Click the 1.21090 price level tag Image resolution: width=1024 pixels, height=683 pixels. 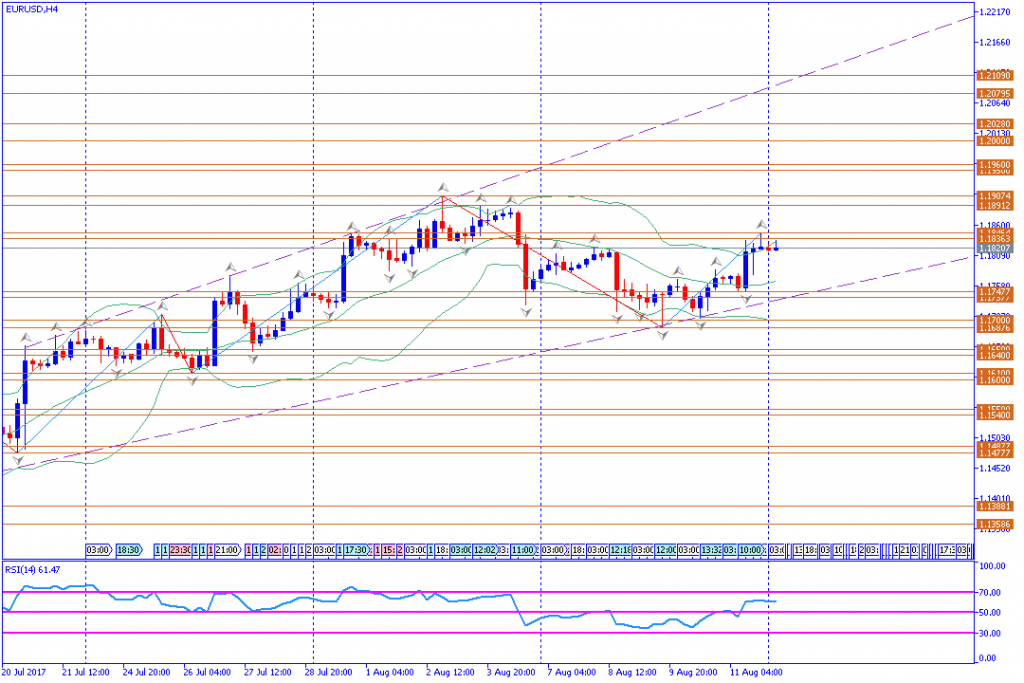[994, 75]
